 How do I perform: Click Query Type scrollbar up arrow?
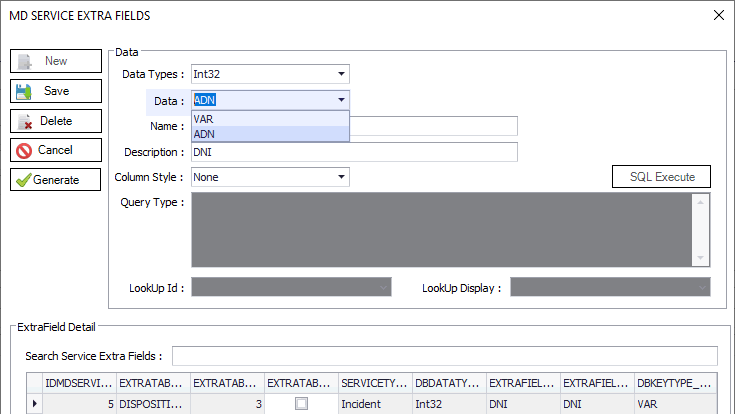click(700, 203)
